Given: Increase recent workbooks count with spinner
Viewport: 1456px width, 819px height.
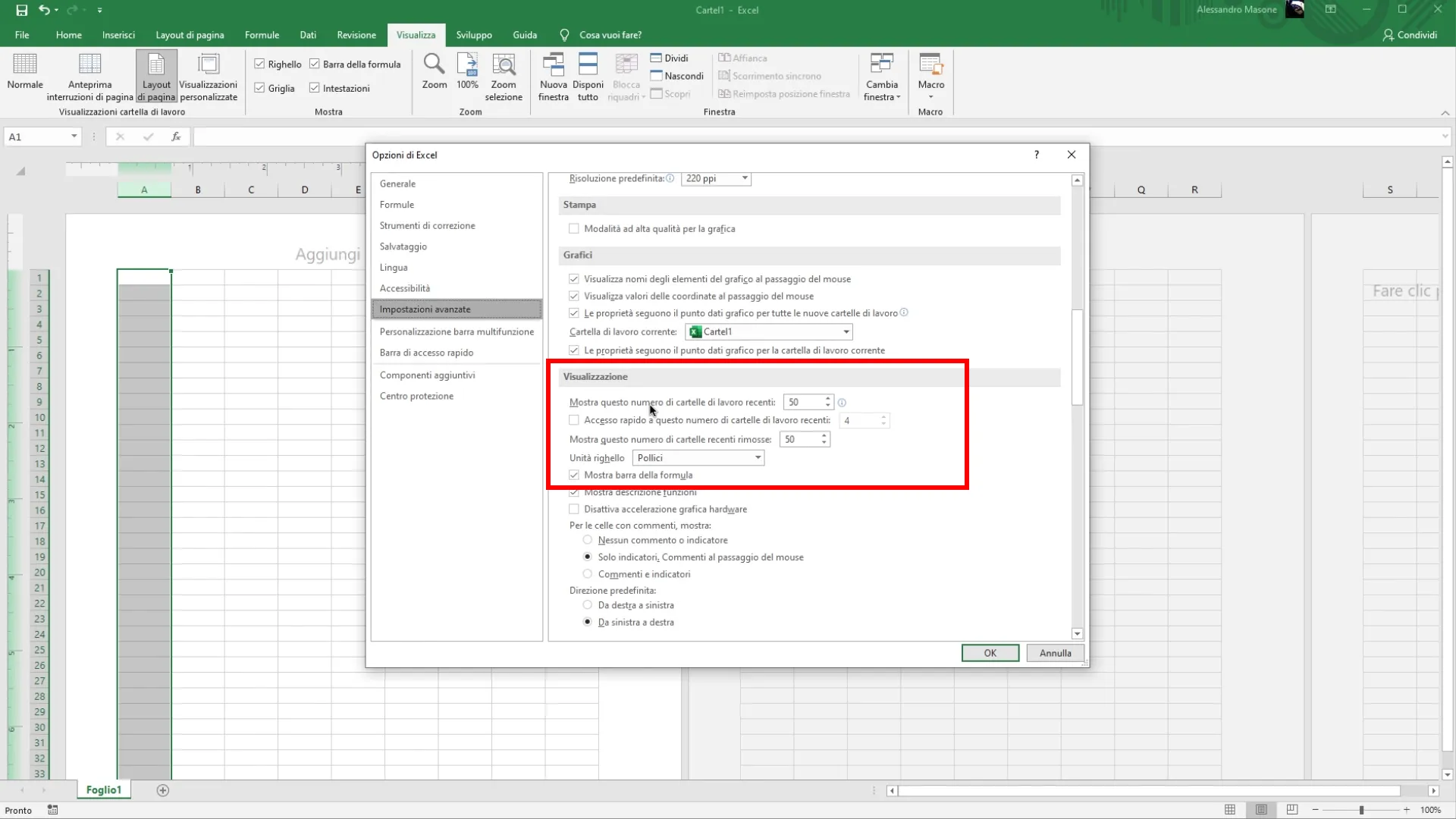Looking at the screenshot, I should click(x=828, y=399).
